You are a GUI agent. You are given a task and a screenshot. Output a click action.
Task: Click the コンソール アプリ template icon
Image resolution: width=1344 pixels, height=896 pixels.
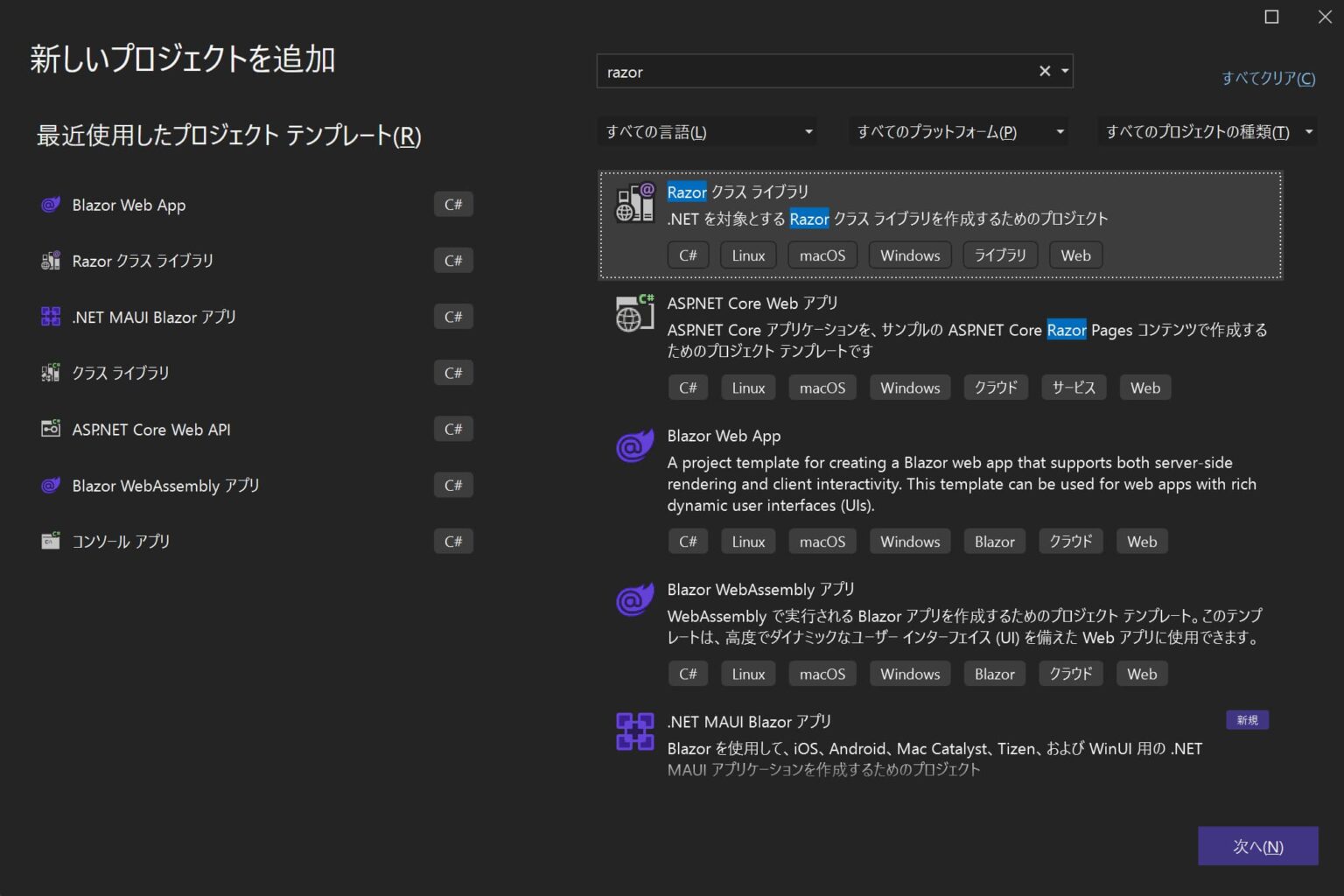50,541
